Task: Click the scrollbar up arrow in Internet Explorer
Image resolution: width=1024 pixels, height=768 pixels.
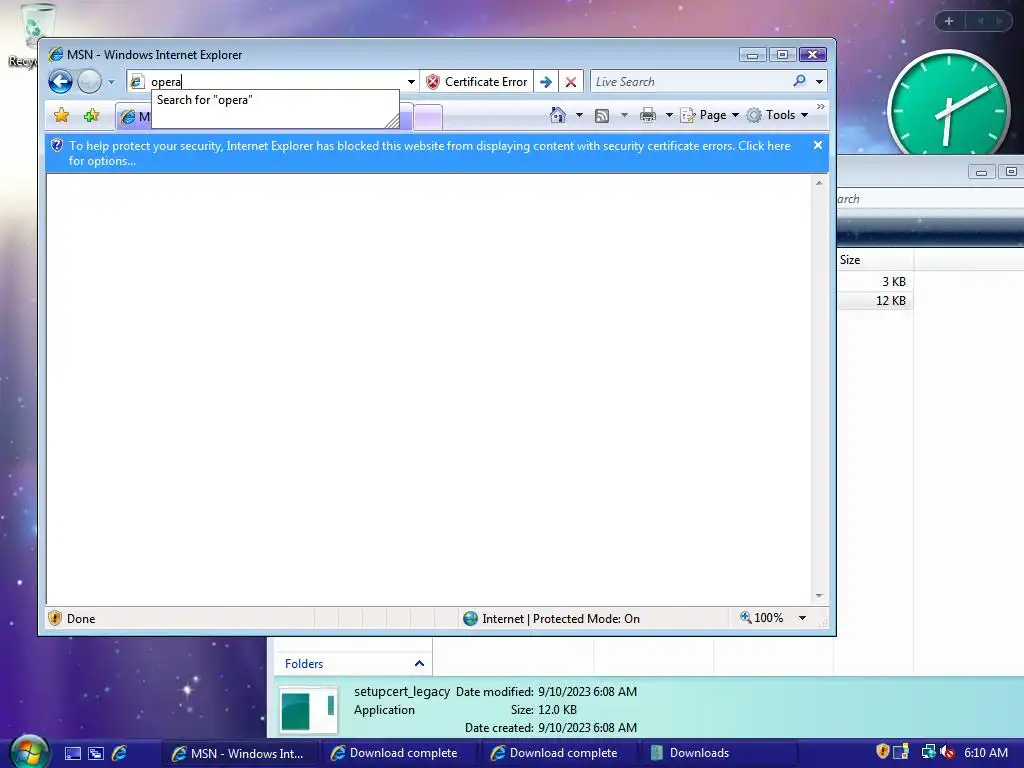Action: [819, 184]
